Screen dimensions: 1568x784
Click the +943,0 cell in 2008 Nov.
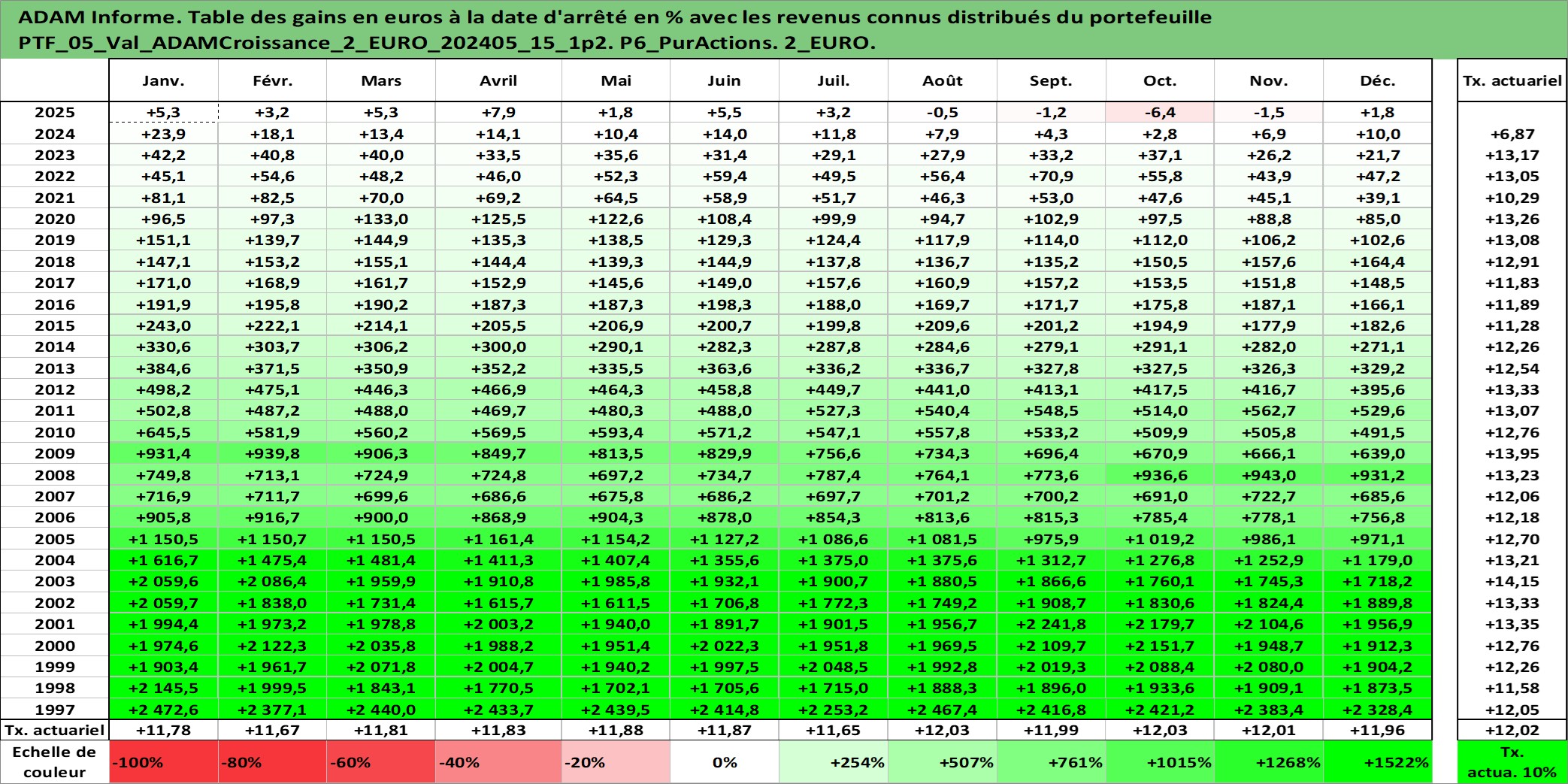point(1269,475)
